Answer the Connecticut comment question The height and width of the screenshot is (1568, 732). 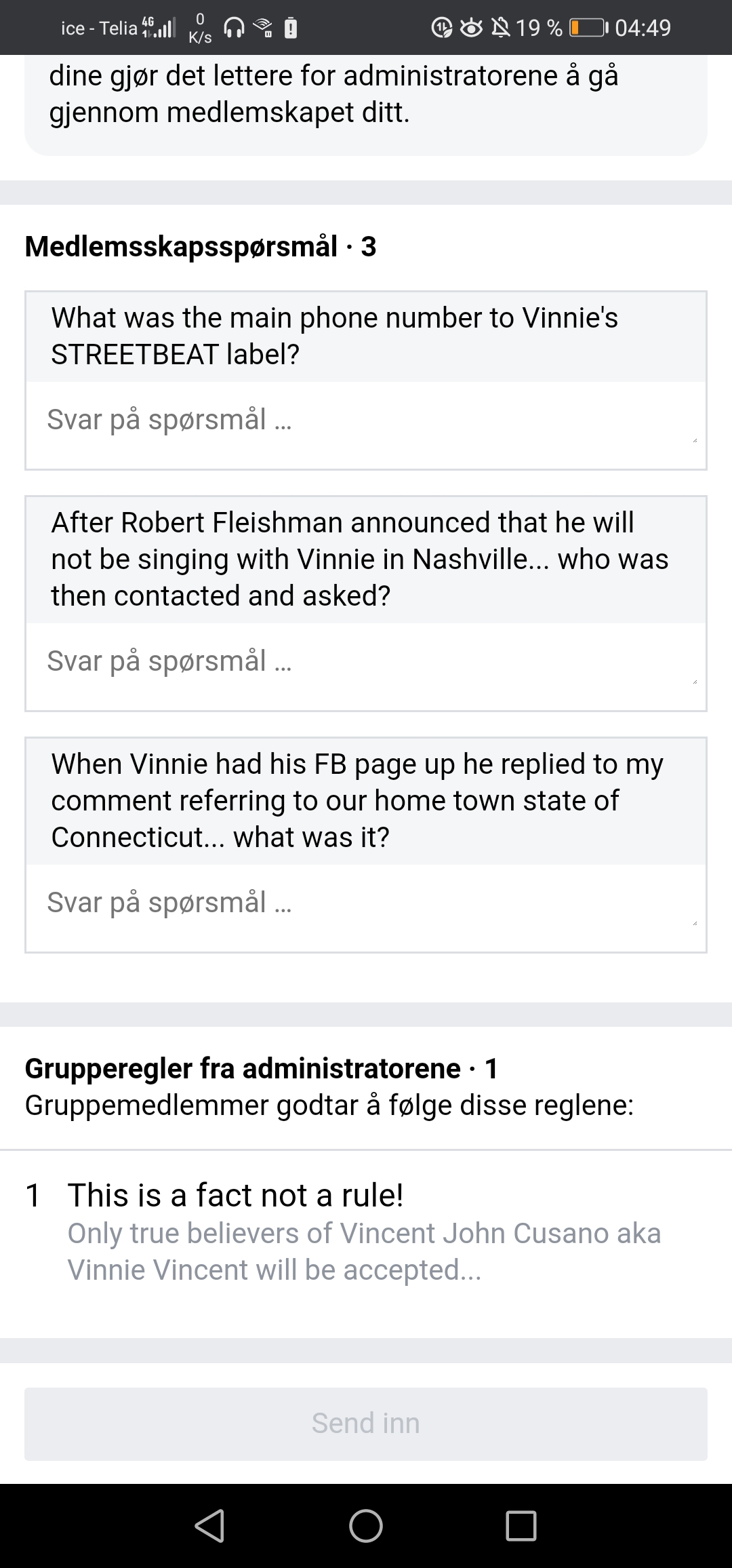point(366,903)
